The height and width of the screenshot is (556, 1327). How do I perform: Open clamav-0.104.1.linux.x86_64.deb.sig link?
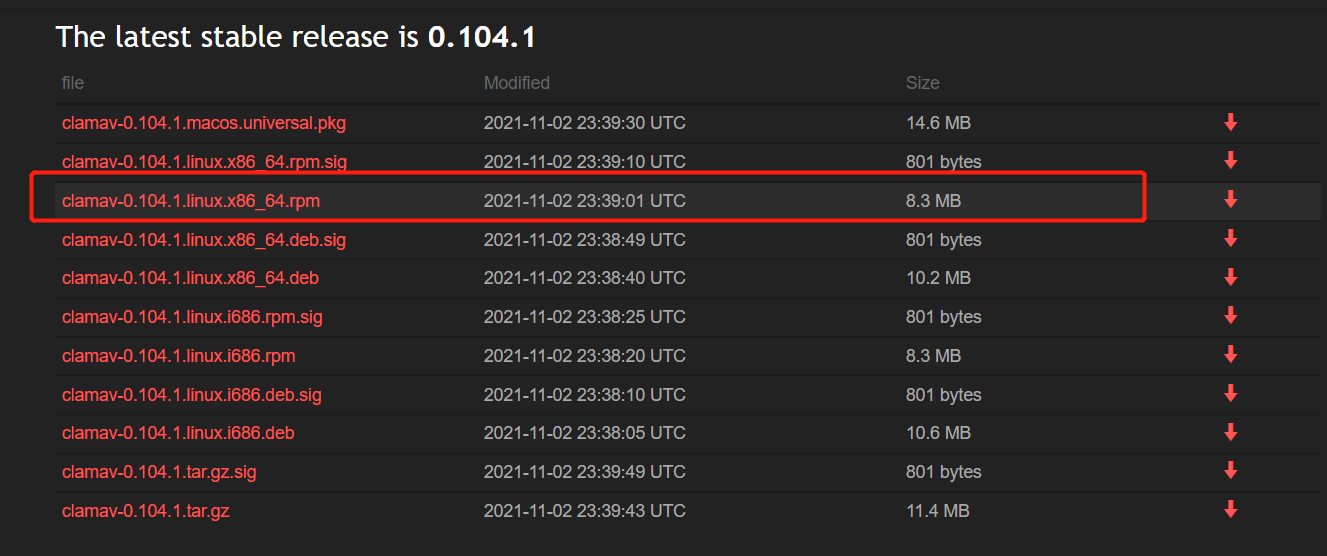tap(204, 240)
